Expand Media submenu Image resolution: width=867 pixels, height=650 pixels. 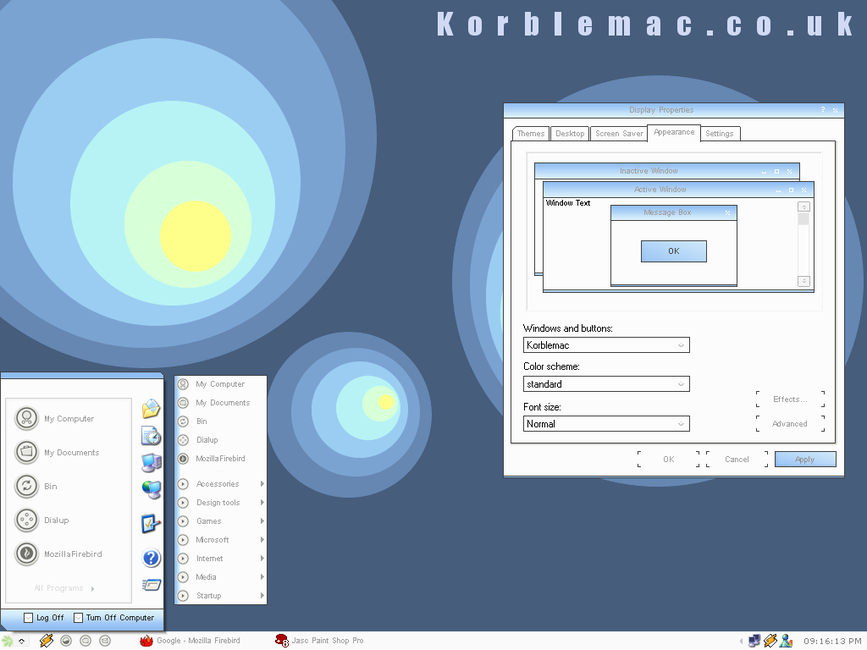pyautogui.click(x=221, y=576)
